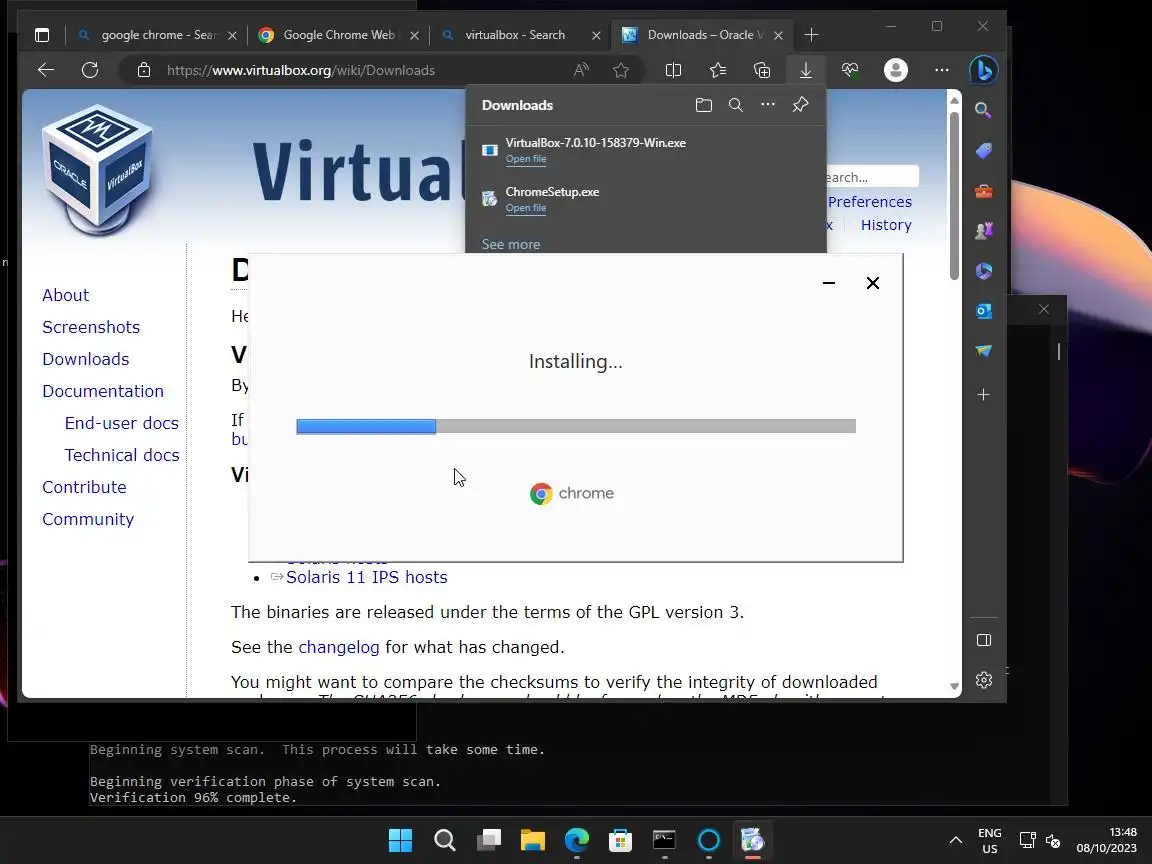This screenshot has height=864, width=1152.
Task: Open the Collections icon in Edge toolbar
Action: tap(762, 70)
